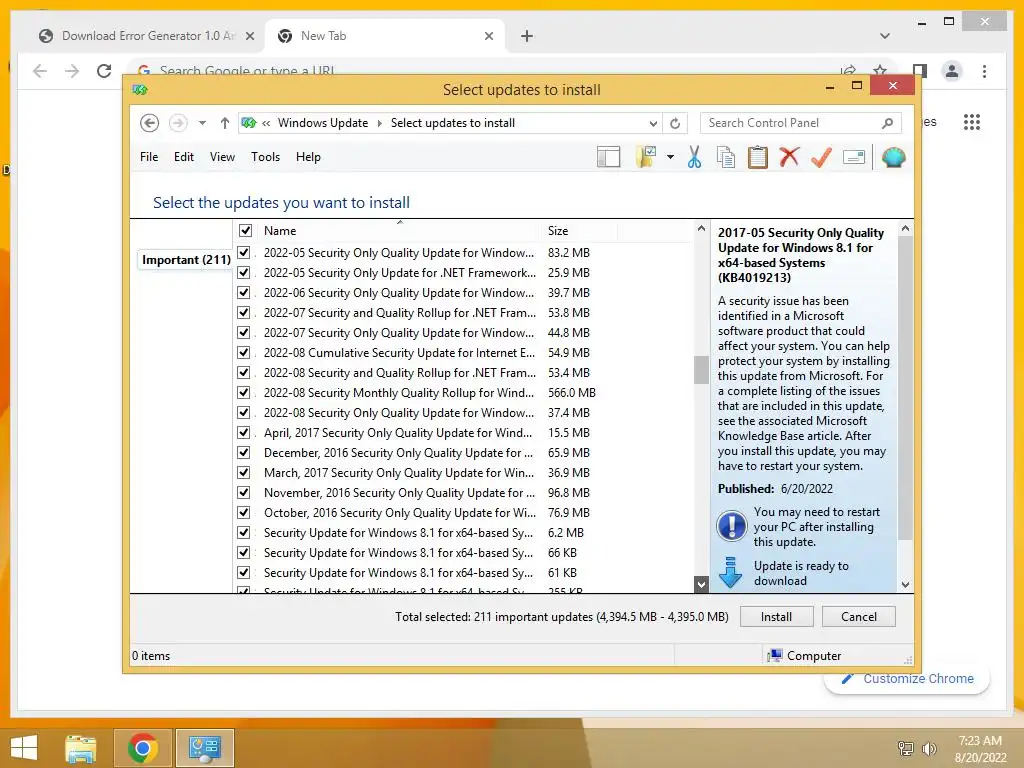The width and height of the screenshot is (1024, 768).
Task: Open File Explorer from the taskbar
Action: (81, 748)
